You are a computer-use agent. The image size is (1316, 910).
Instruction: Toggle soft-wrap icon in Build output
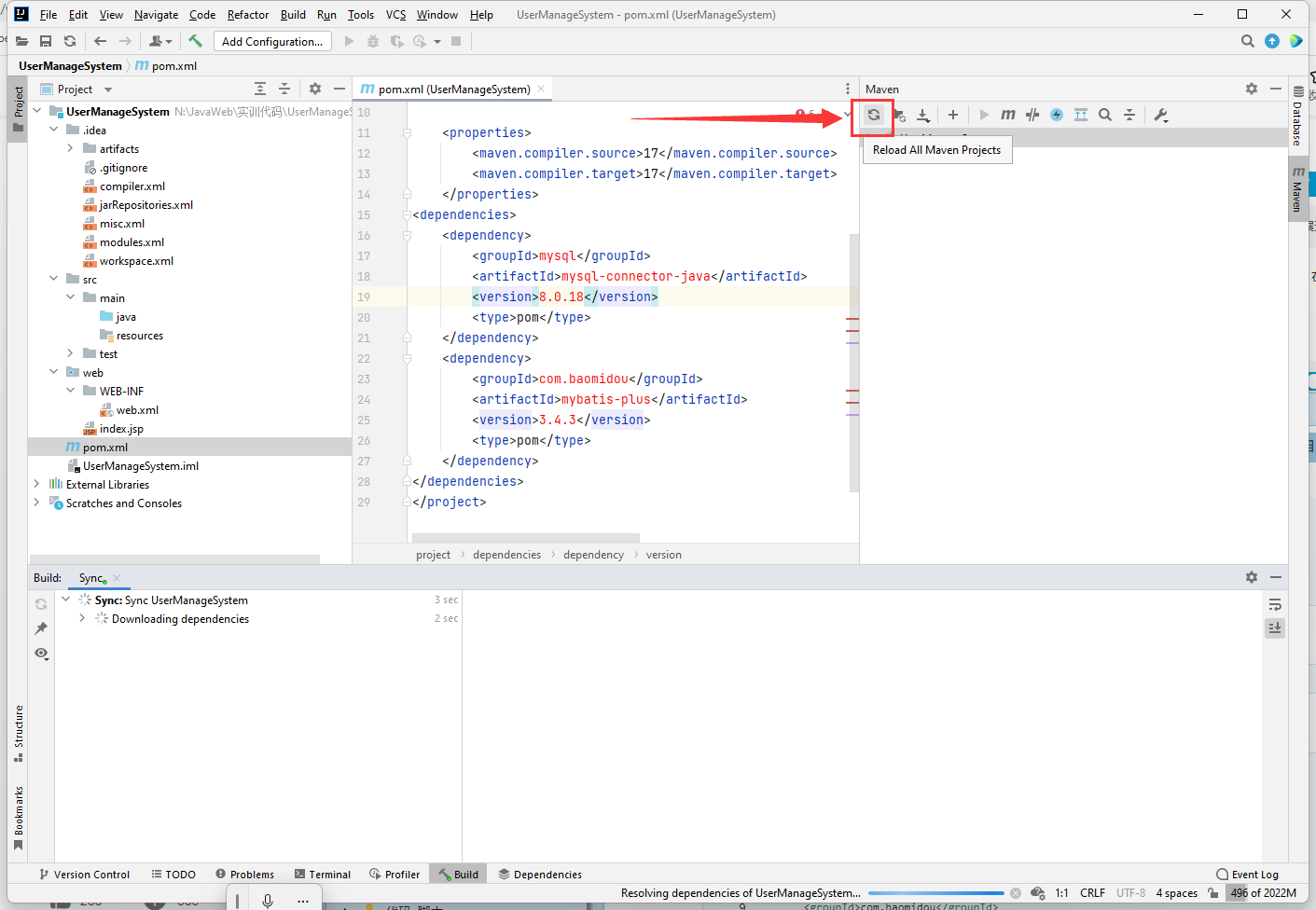click(x=1275, y=604)
